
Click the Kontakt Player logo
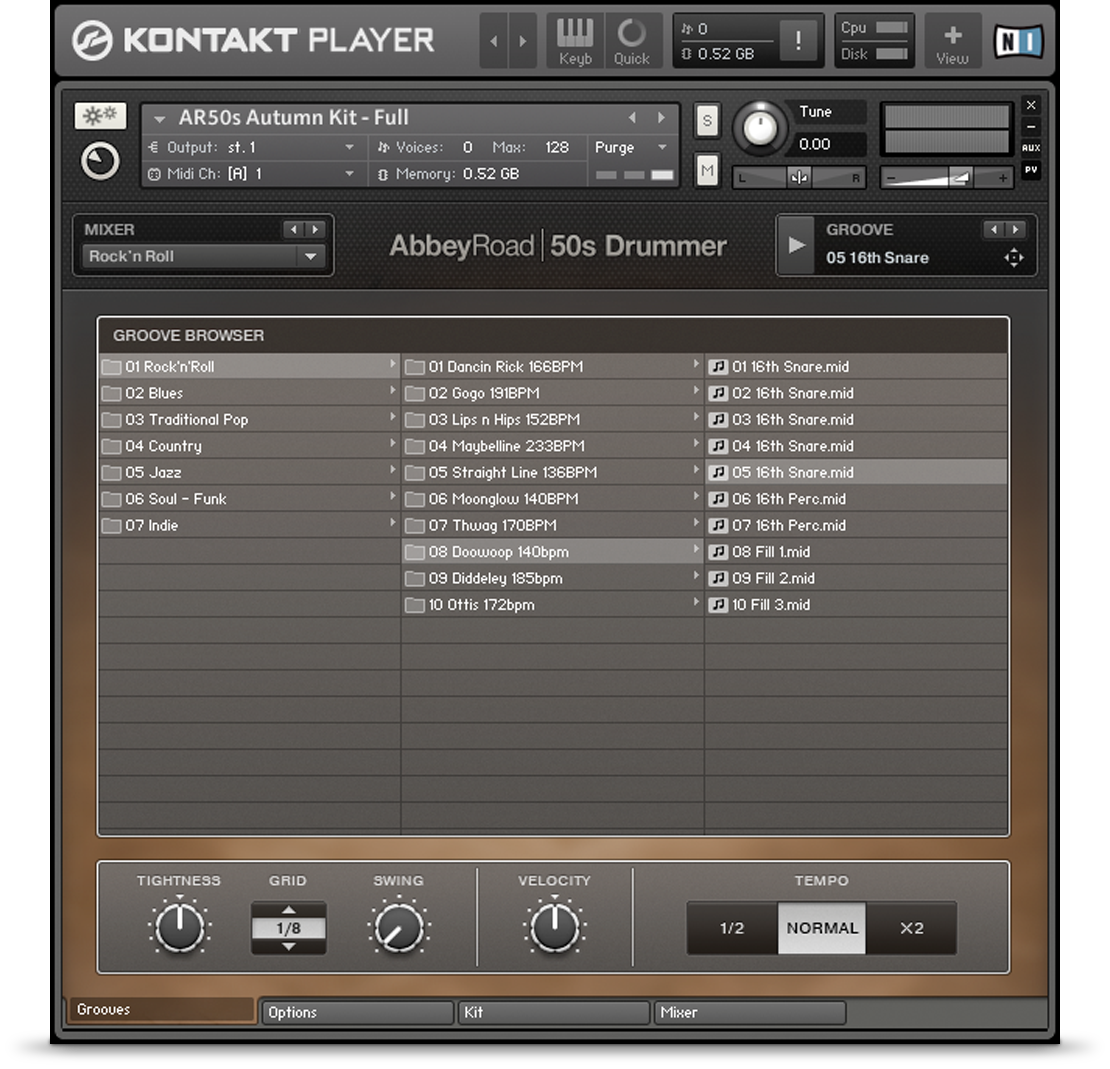tap(253, 40)
